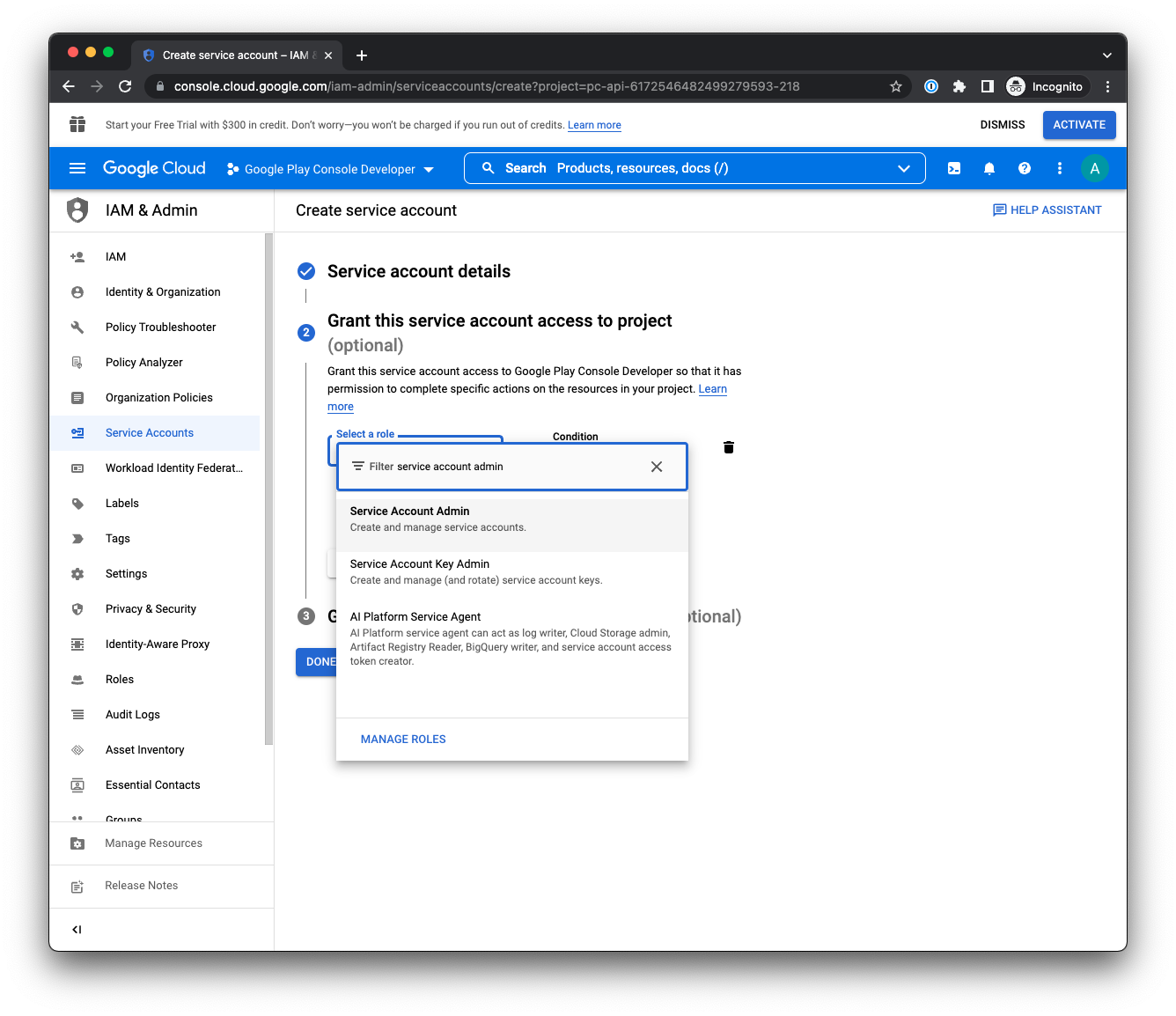
Task: Click the Labels tag icon
Action: (x=77, y=504)
